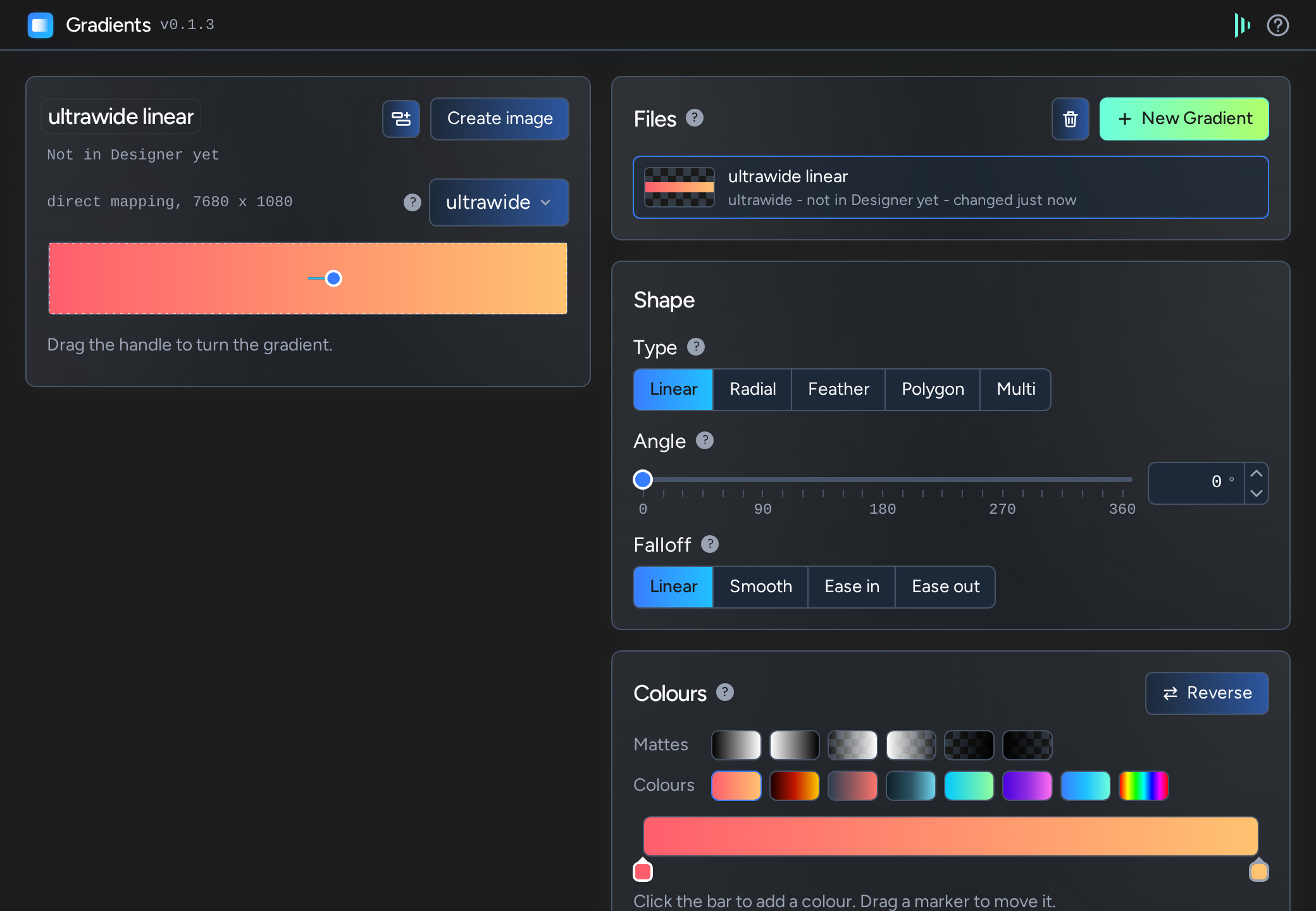
Task: Edit the ultrawide linear name field
Action: [121, 116]
